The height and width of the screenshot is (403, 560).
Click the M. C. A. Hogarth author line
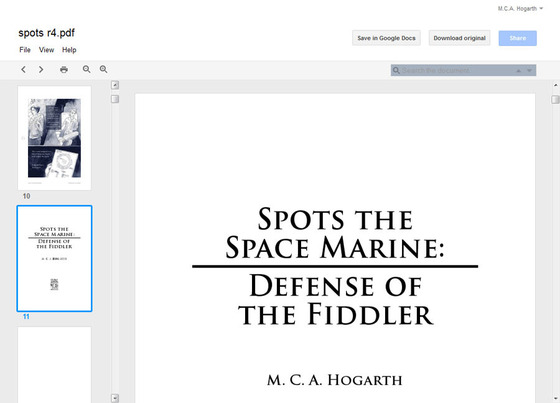coord(335,380)
